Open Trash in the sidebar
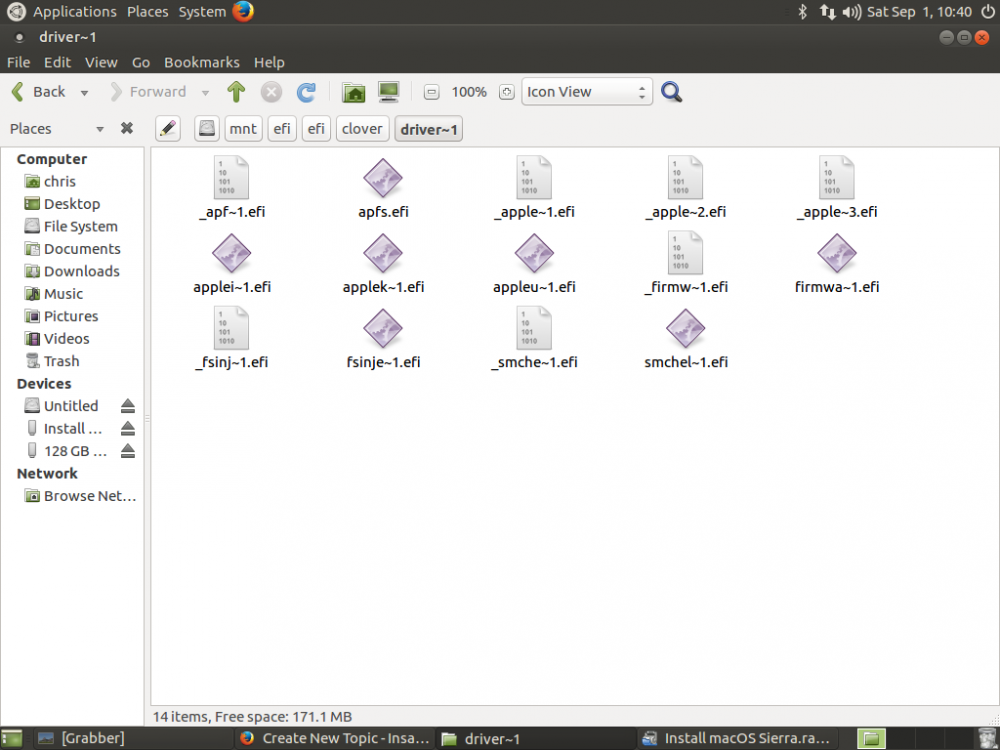 (52, 361)
